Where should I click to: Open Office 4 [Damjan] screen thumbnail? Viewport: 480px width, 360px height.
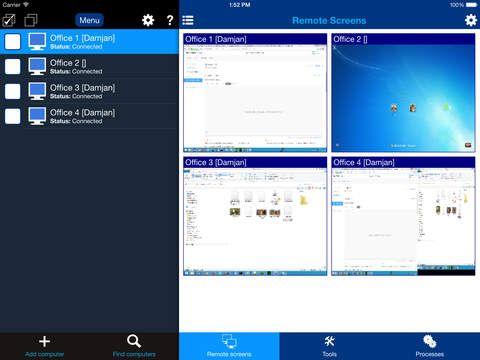click(x=403, y=216)
